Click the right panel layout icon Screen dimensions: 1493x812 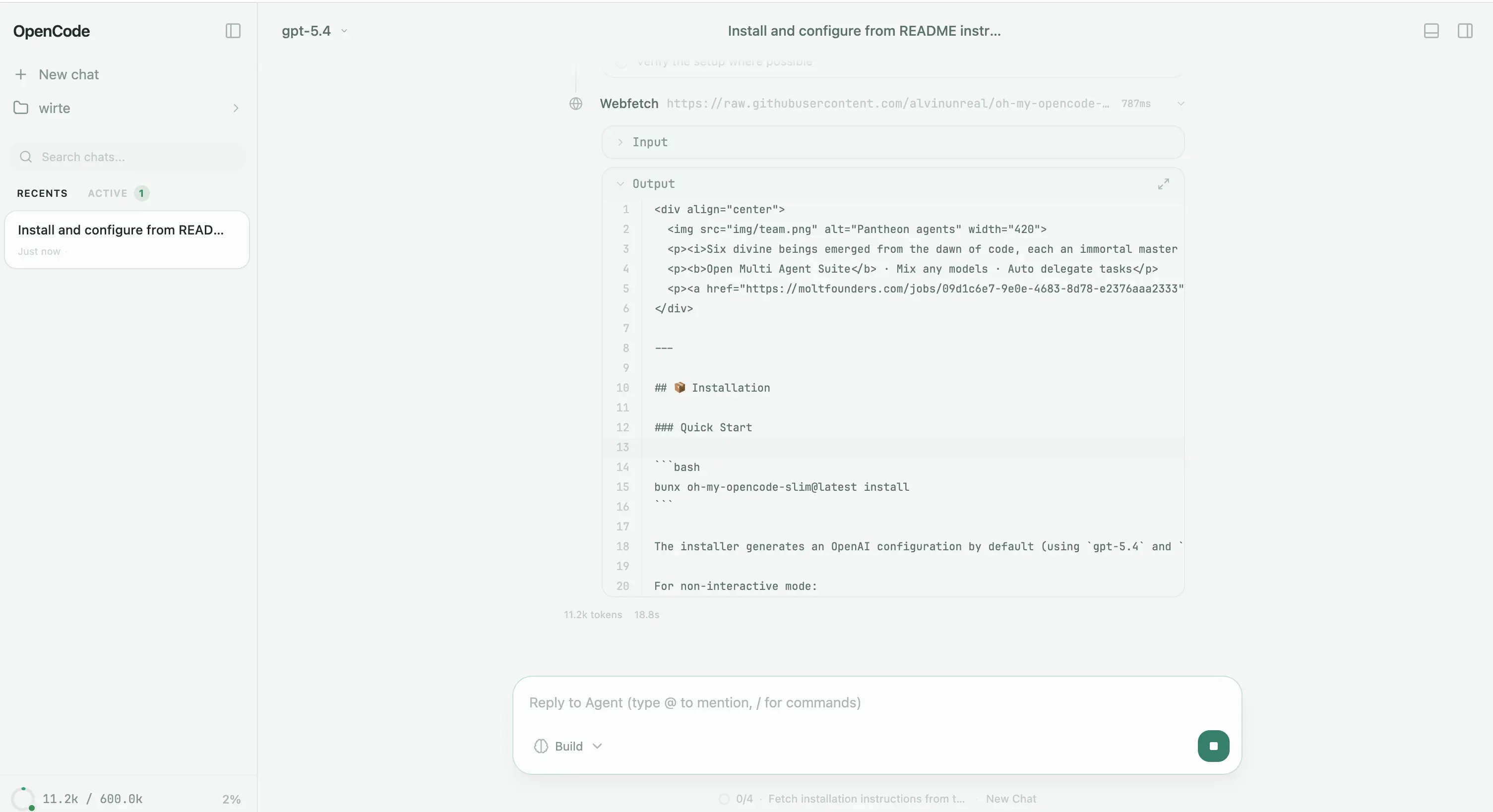(1465, 31)
